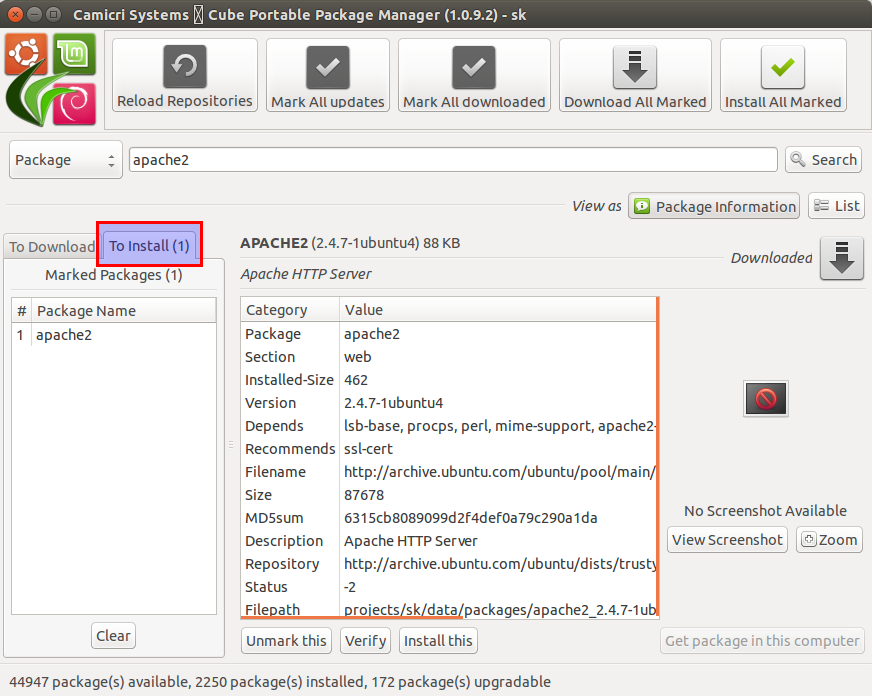This screenshot has height=696, width=872.
Task: Click the View Screenshot button
Action: point(727,540)
